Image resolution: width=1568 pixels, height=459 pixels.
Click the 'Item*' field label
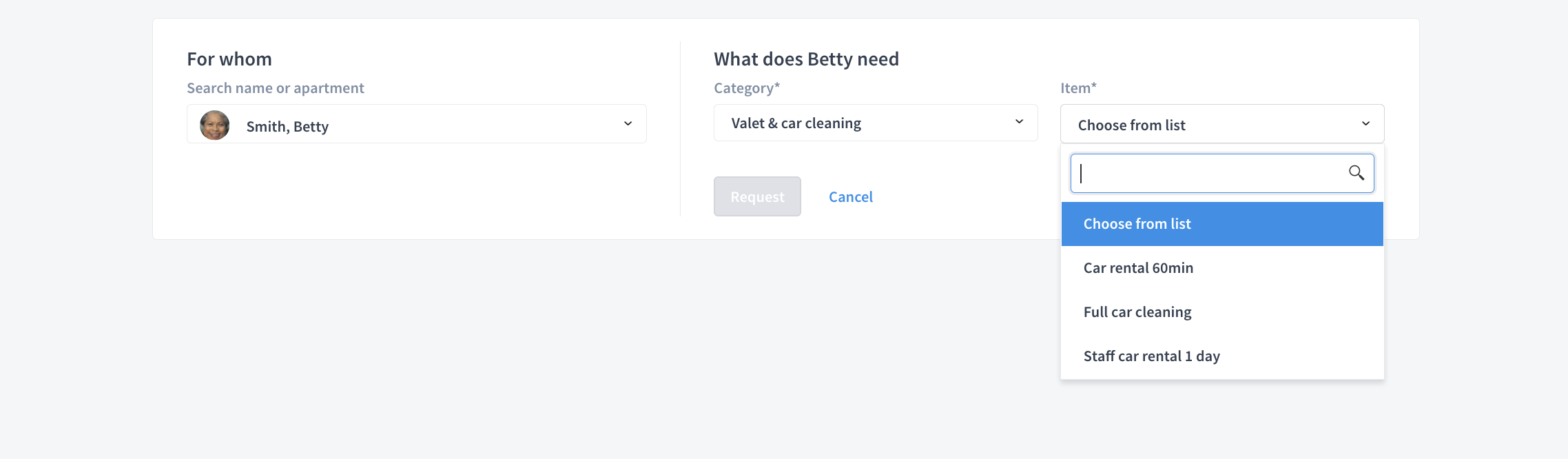(1078, 88)
